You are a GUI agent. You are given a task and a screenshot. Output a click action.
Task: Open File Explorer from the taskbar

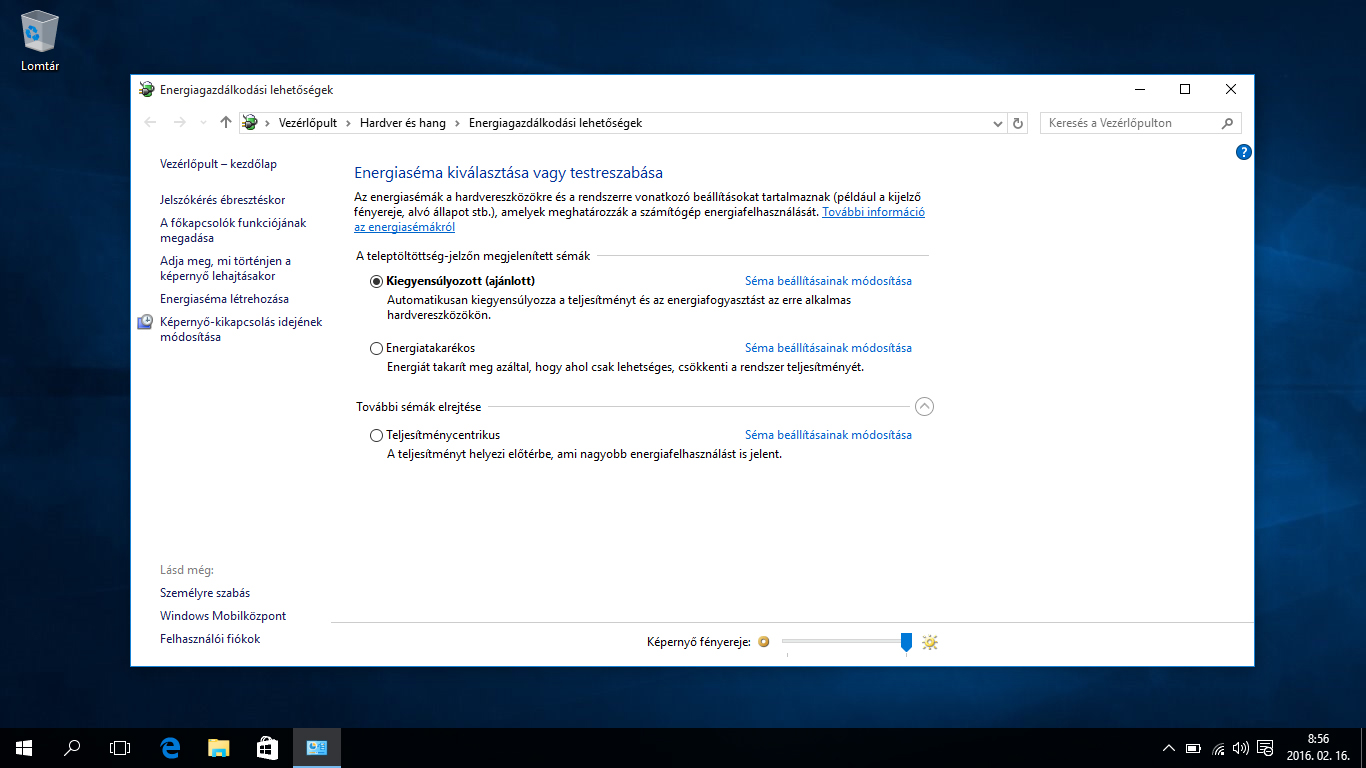click(x=219, y=747)
